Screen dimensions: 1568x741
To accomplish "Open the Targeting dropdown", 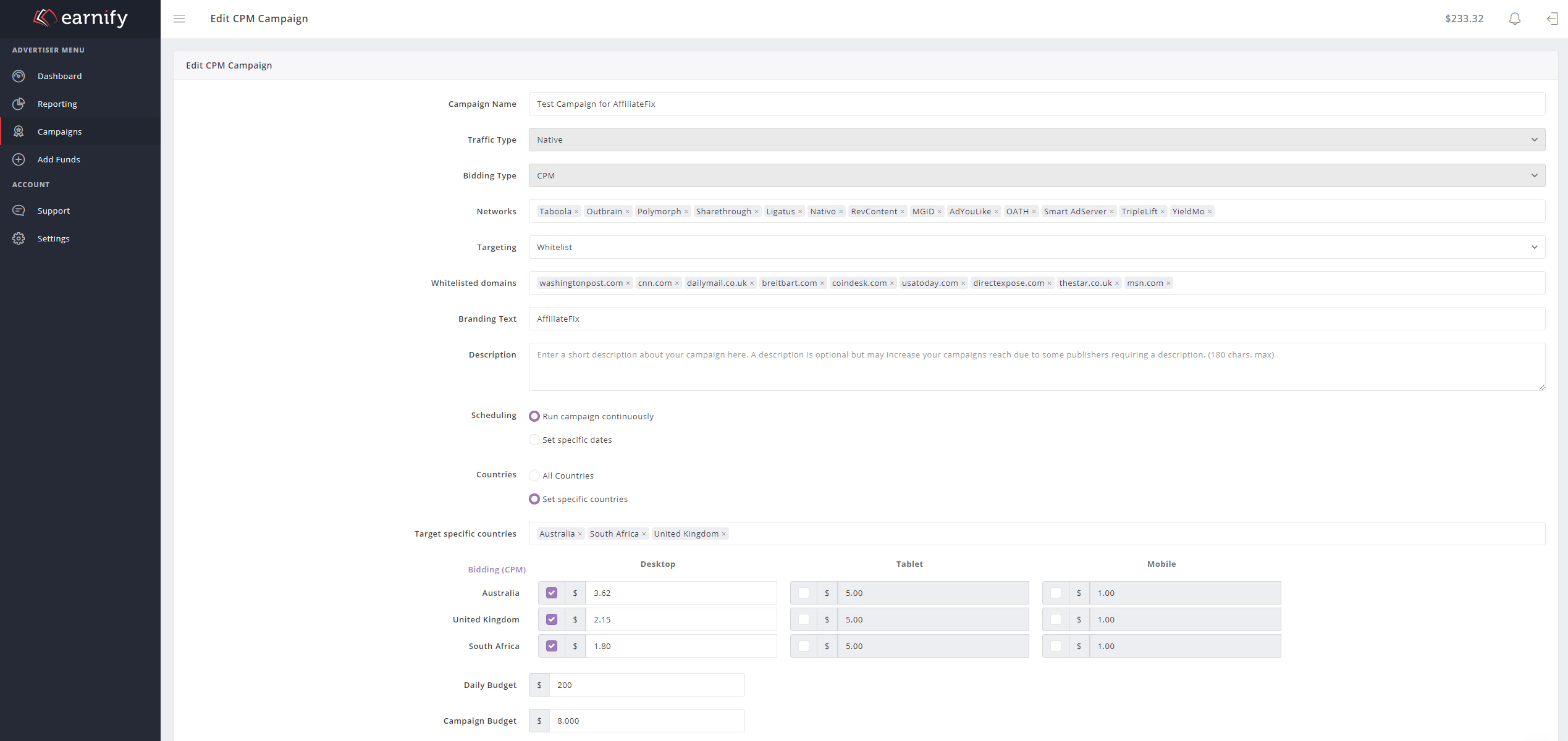I will coord(1037,247).
